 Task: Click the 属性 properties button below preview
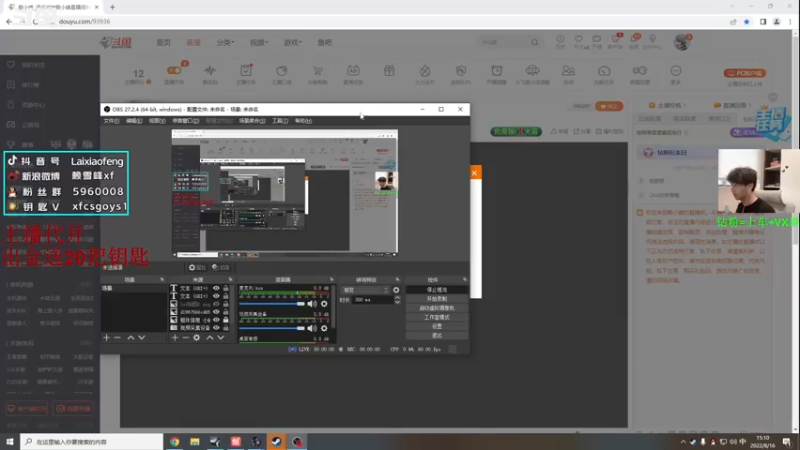coord(197,267)
